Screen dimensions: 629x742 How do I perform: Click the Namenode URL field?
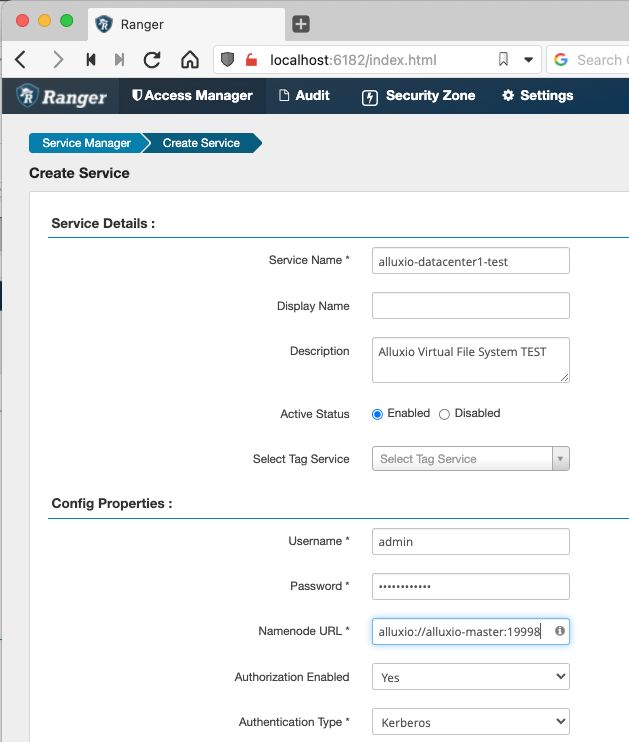tap(470, 631)
